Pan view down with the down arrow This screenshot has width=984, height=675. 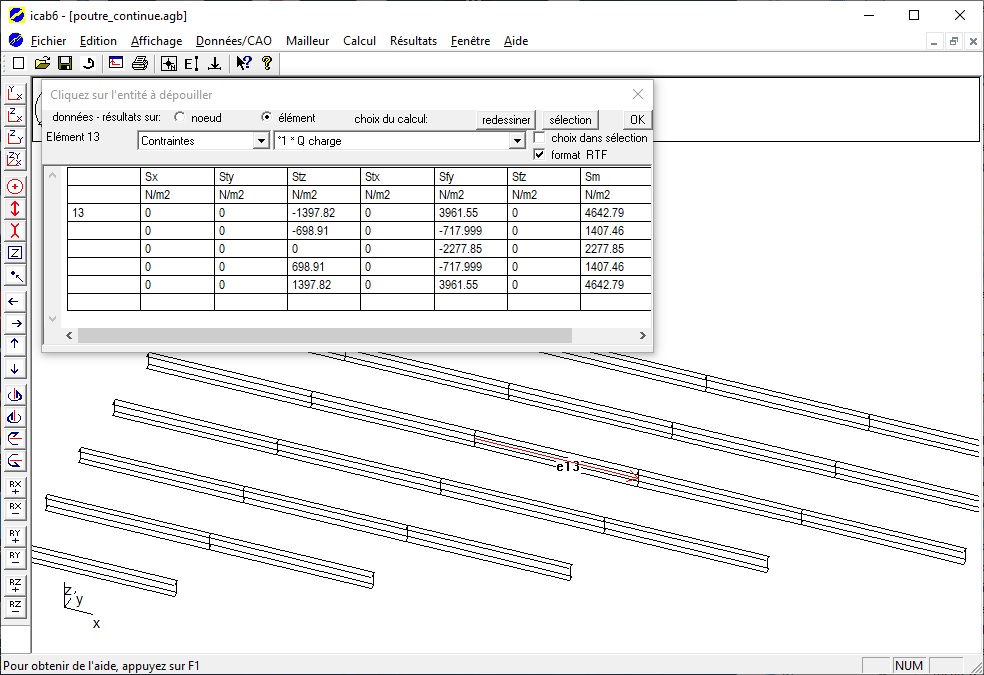[x=15, y=368]
